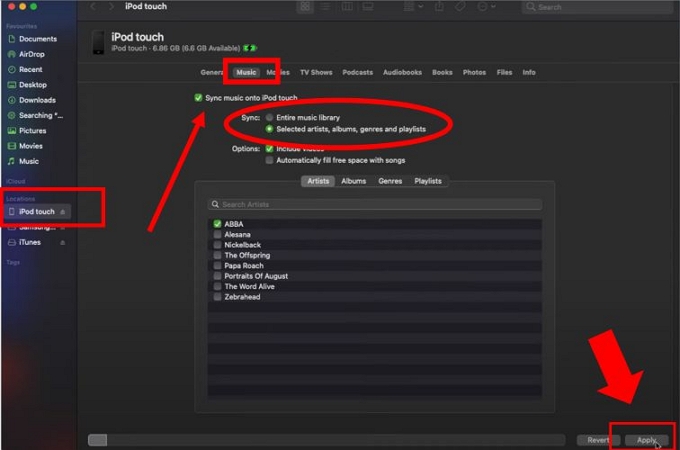This screenshot has height=450, width=680.
Task: Switch to the Movies tab
Action: pos(278,72)
